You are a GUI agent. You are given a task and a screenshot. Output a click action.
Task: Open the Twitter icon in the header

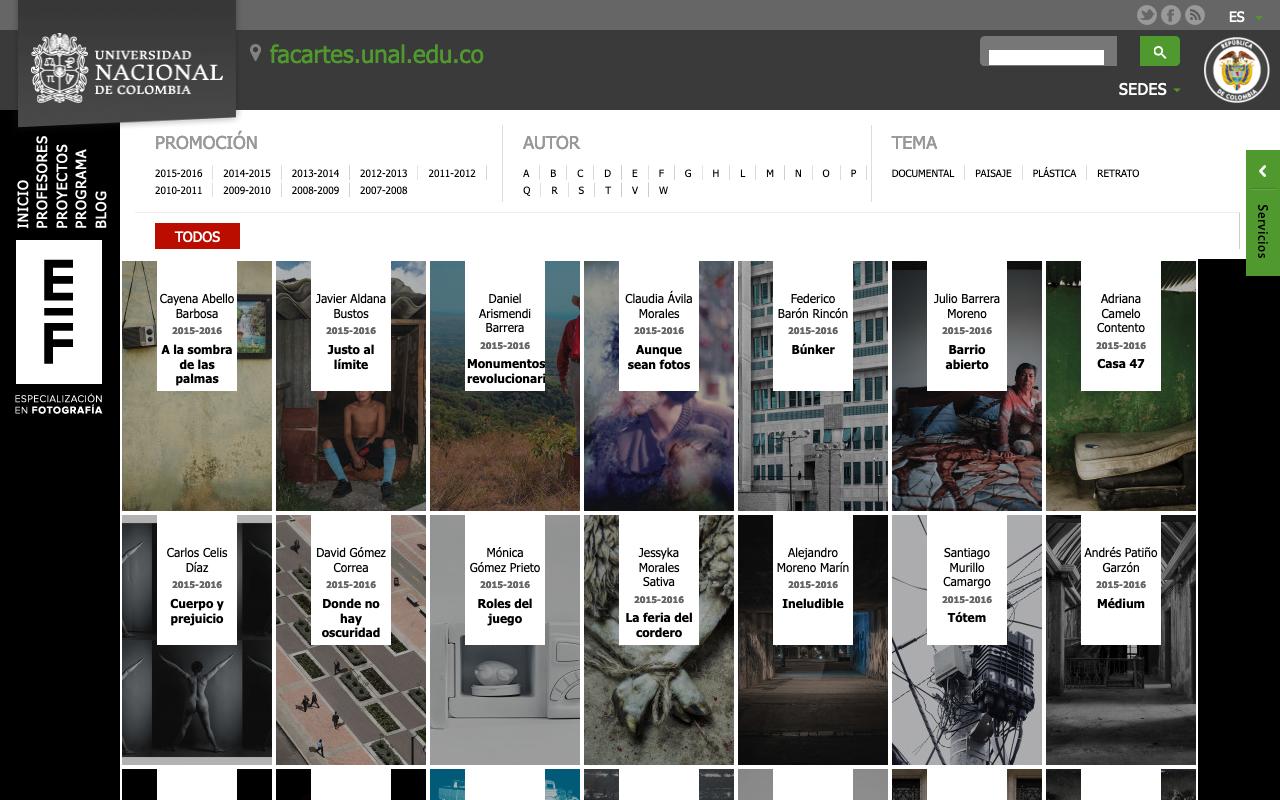[1147, 15]
